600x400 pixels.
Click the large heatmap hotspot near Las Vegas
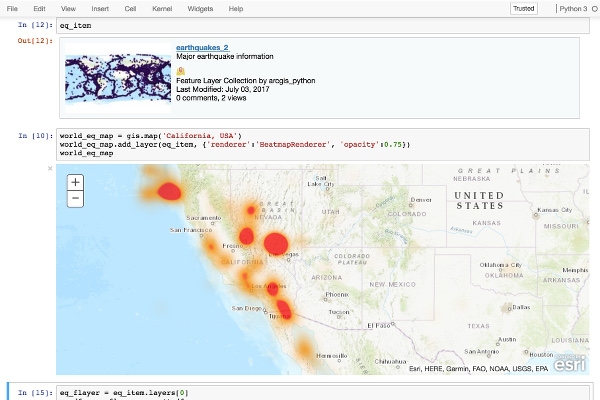tap(276, 243)
